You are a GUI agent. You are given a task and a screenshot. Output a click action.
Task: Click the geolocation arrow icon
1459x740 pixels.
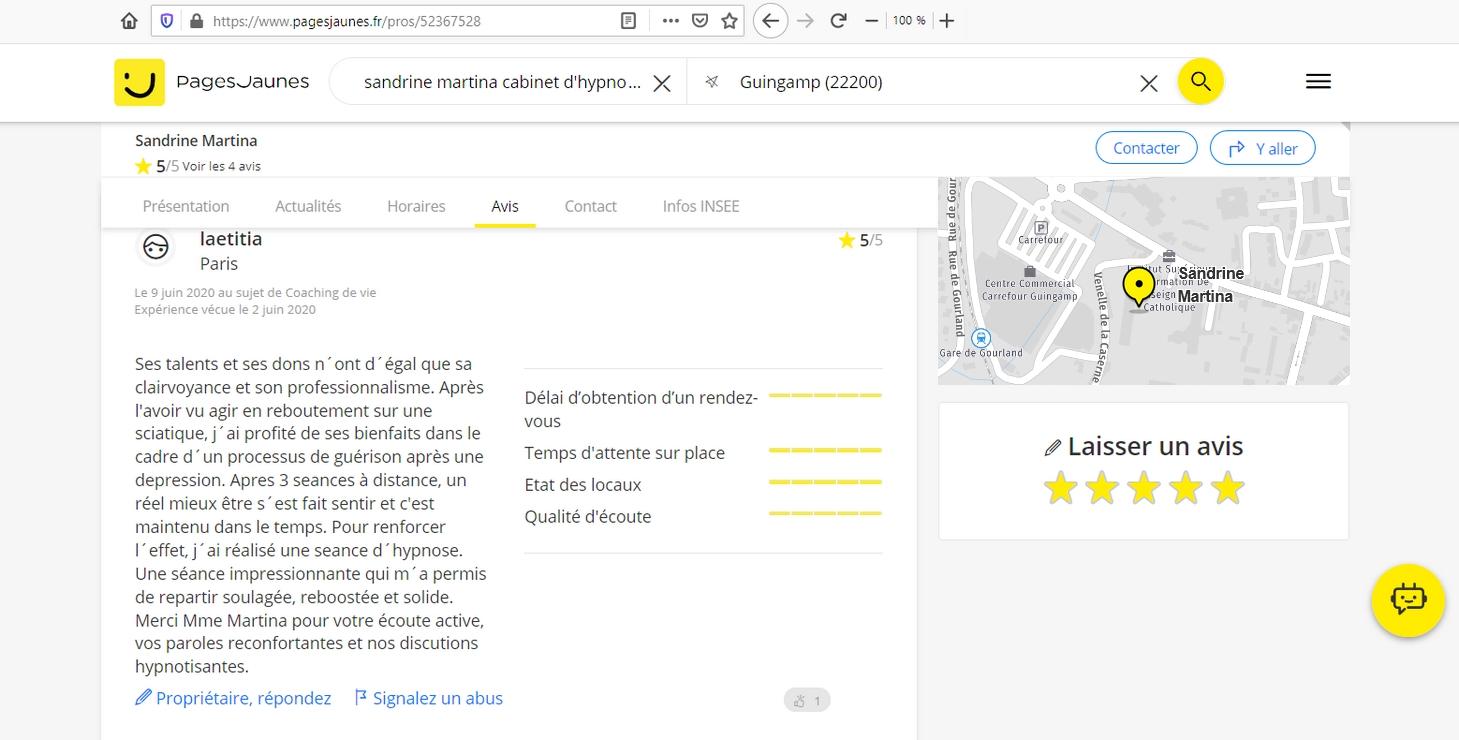712,82
